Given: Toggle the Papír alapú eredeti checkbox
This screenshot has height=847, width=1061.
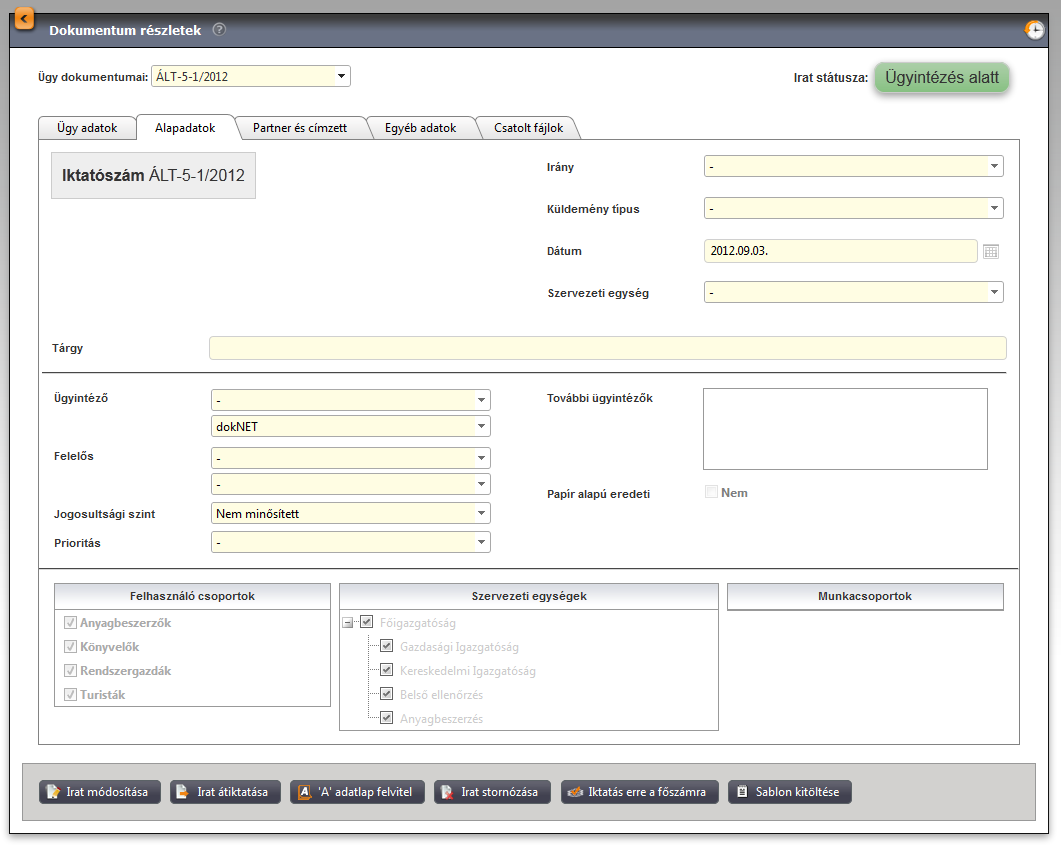Looking at the screenshot, I should tap(711, 492).
